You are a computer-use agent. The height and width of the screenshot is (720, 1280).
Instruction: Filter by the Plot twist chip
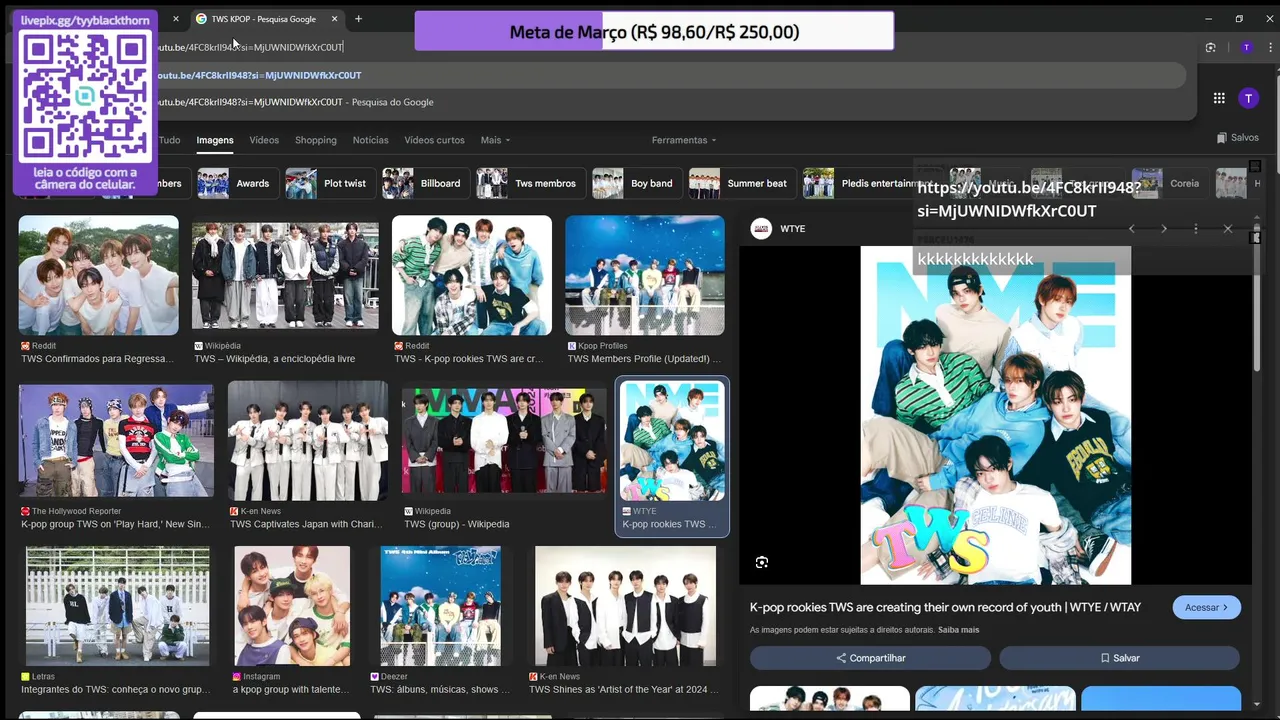[329, 184]
